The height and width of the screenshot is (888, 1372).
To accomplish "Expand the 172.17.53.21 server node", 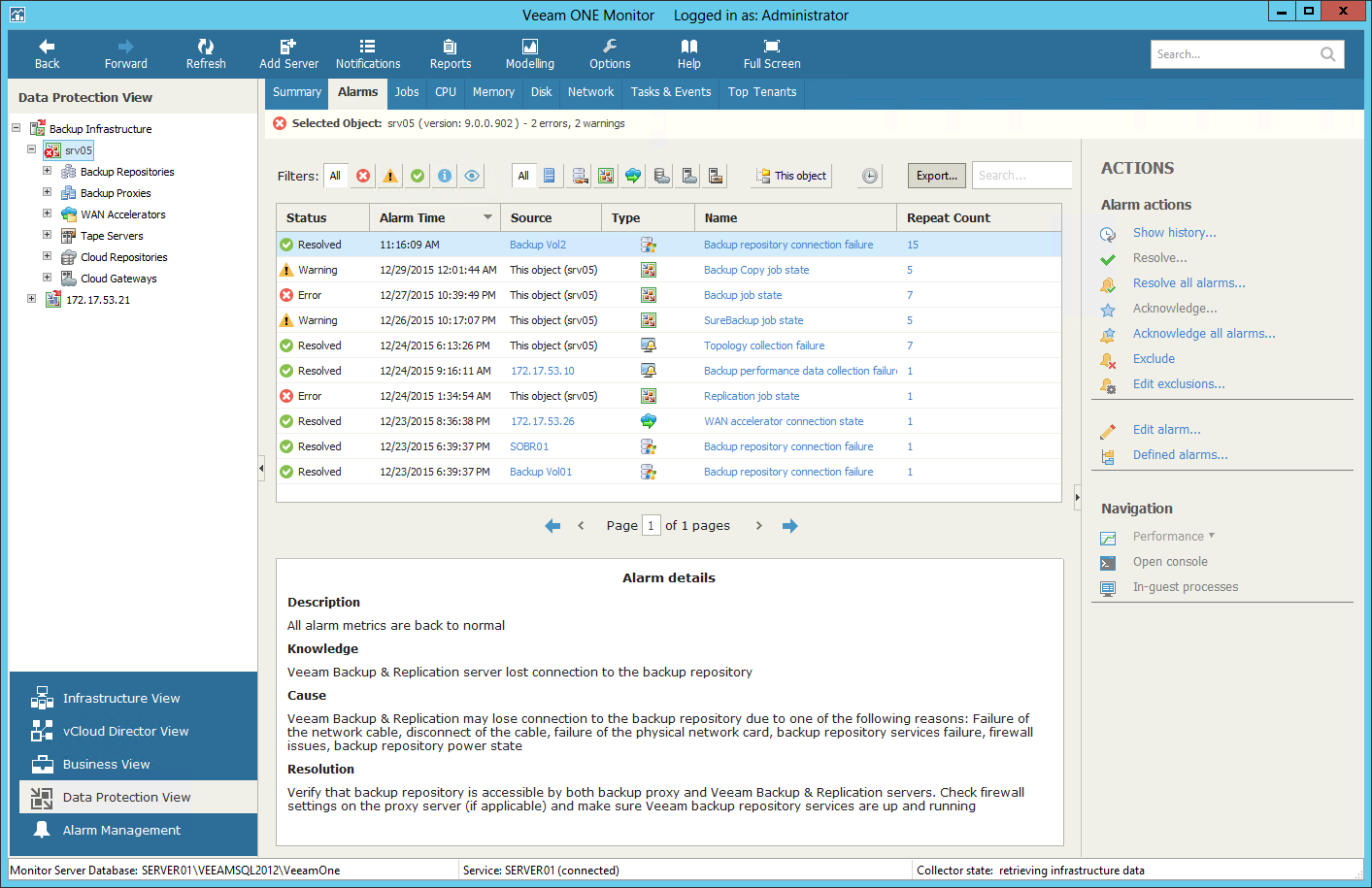I will pos(31,299).
